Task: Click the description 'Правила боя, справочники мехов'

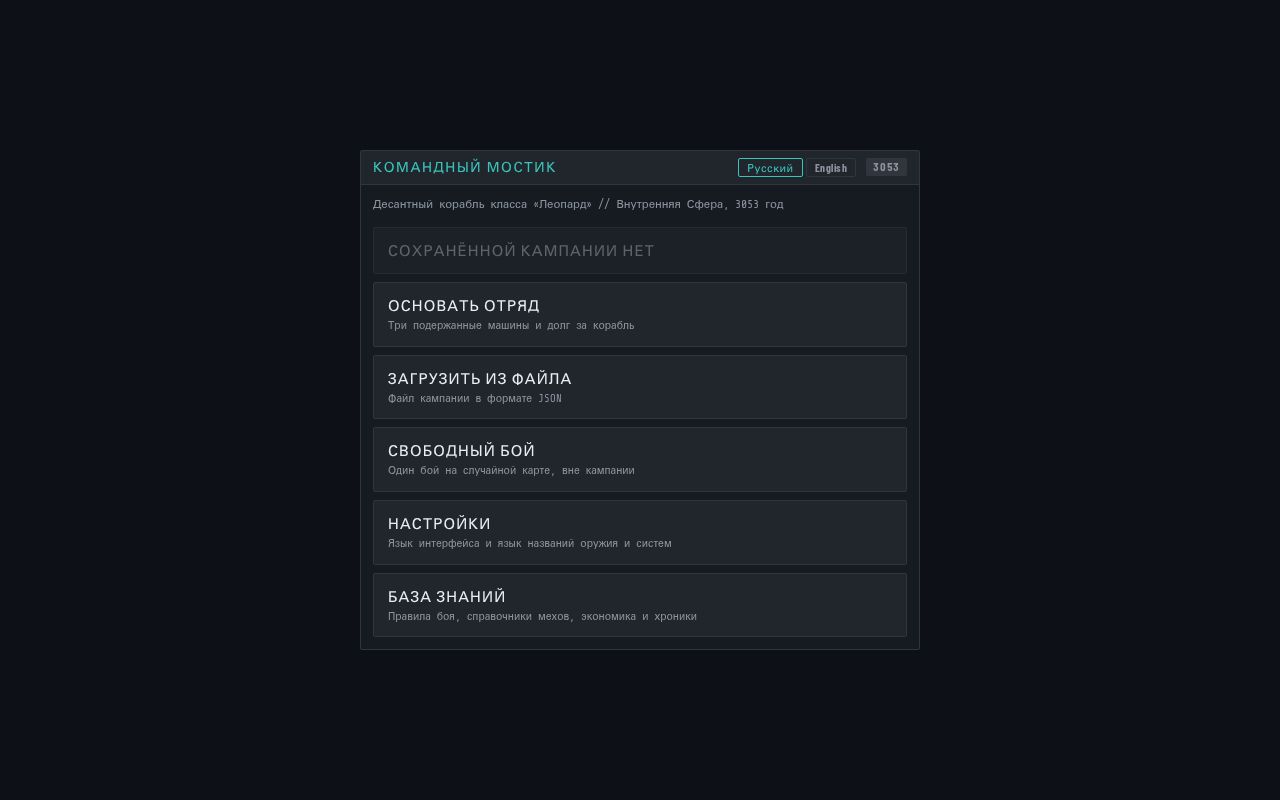Action: (x=479, y=616)
